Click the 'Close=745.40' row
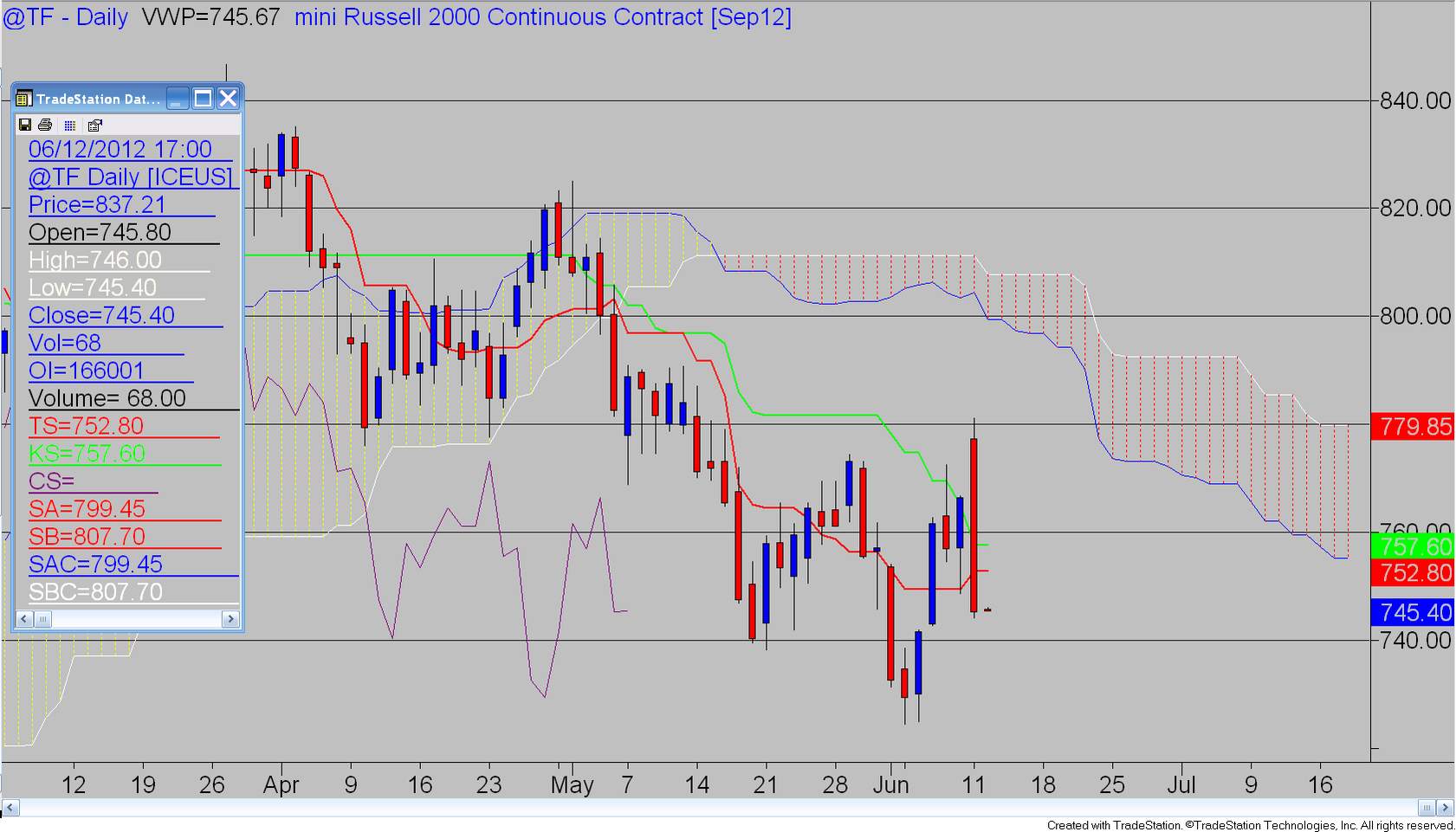Screen dimensions: 1456x832 (101, 315)
